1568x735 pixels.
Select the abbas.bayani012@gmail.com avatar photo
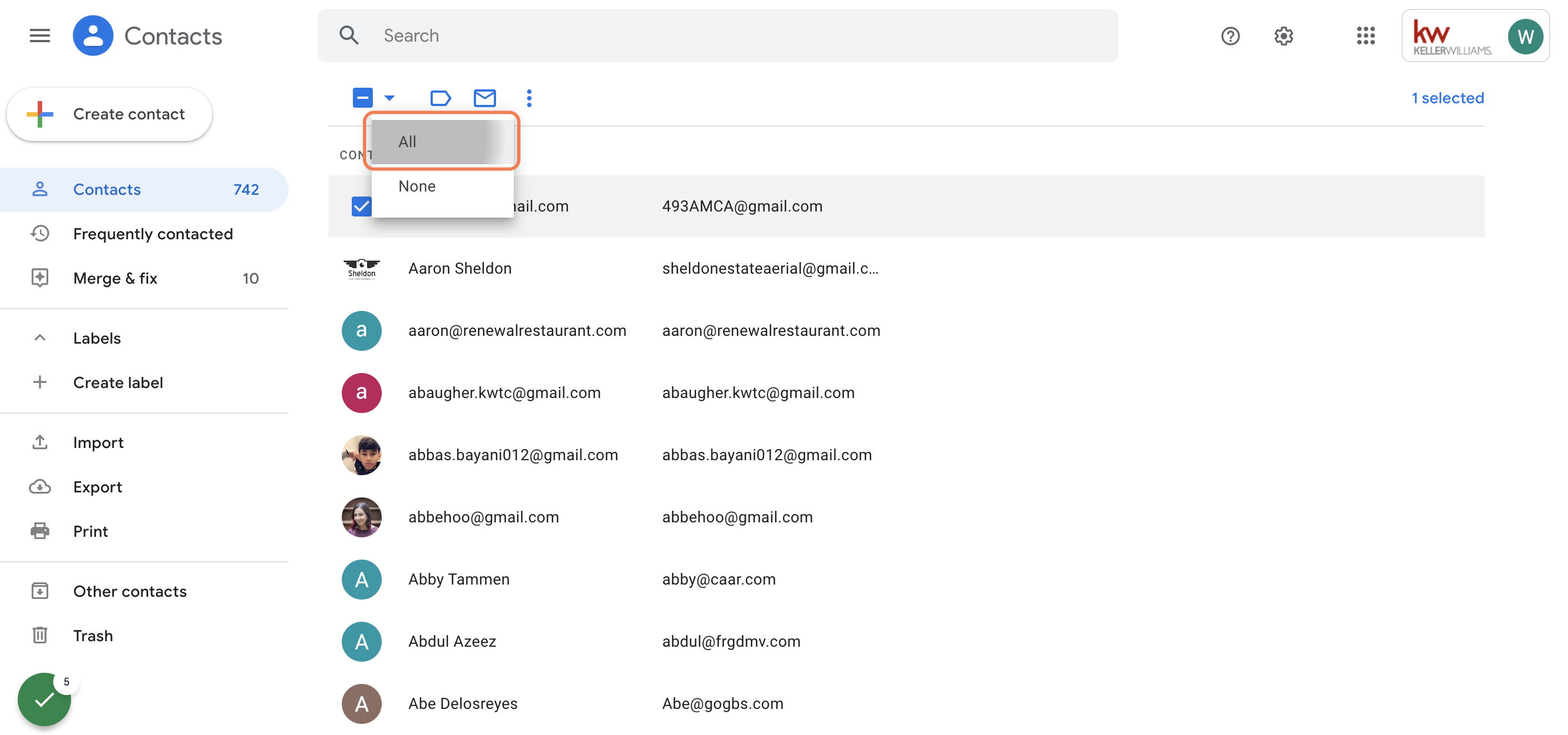(362, 455)
